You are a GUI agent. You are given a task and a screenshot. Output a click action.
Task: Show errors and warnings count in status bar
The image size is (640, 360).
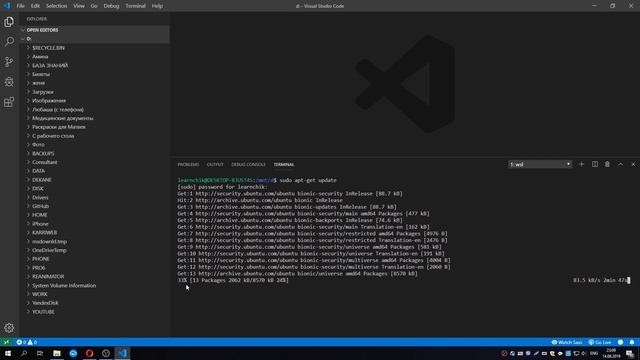click(27, 342)
